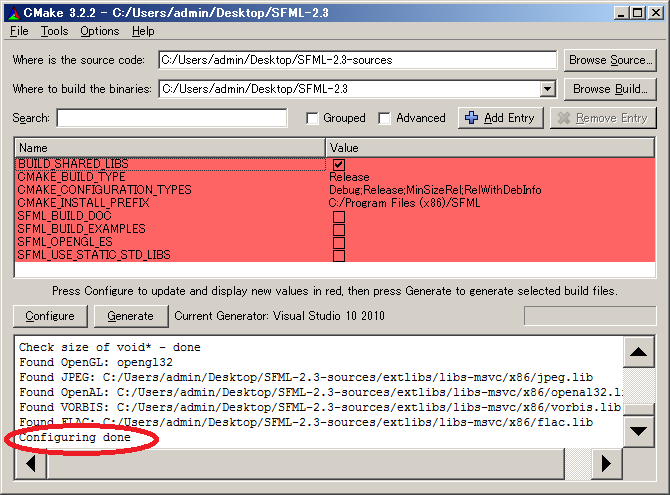Select the BUILD_SHARED_LIBS row name
The height and width of the screenshot is (495, 670).
[x=73, y=164]
